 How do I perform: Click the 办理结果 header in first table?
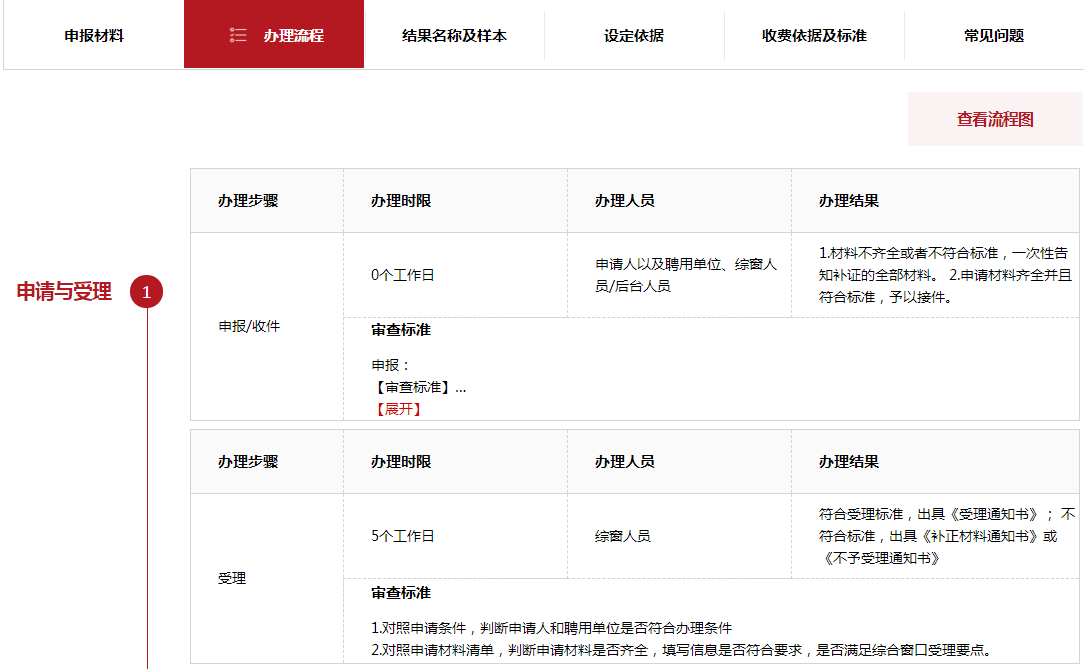click(x=849, y=200)
